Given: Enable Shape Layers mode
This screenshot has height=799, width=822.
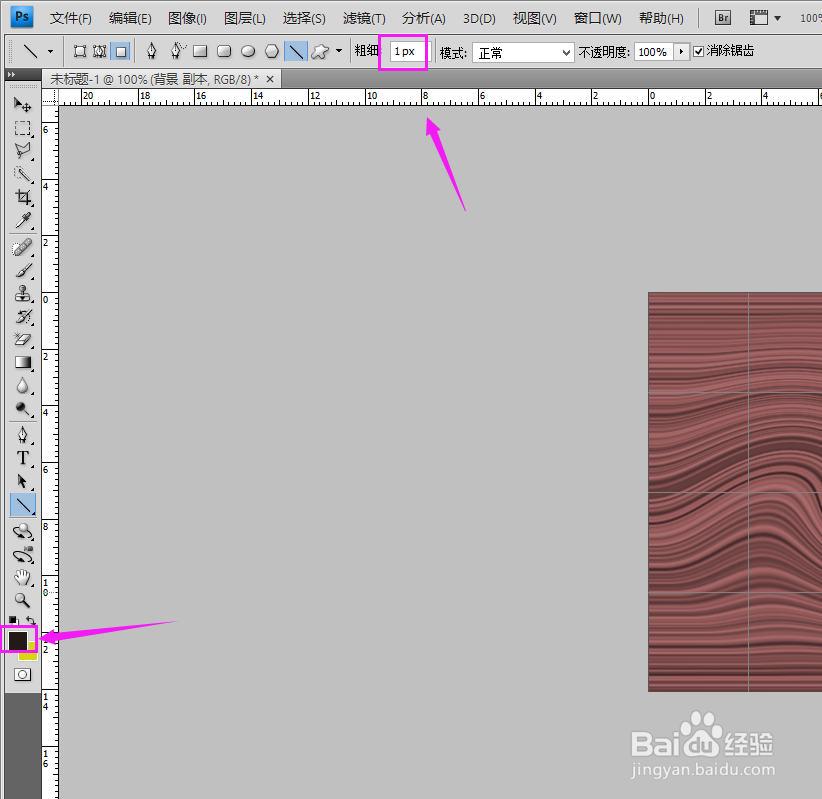Looking at the screenshot, I should pos(80,51).
